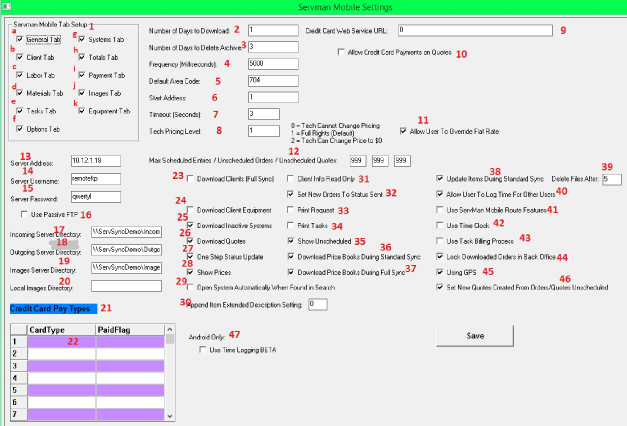Click the Timeout (Seconds) field
The width and height of the screenshot is (627, 426).
click(264, 114)
